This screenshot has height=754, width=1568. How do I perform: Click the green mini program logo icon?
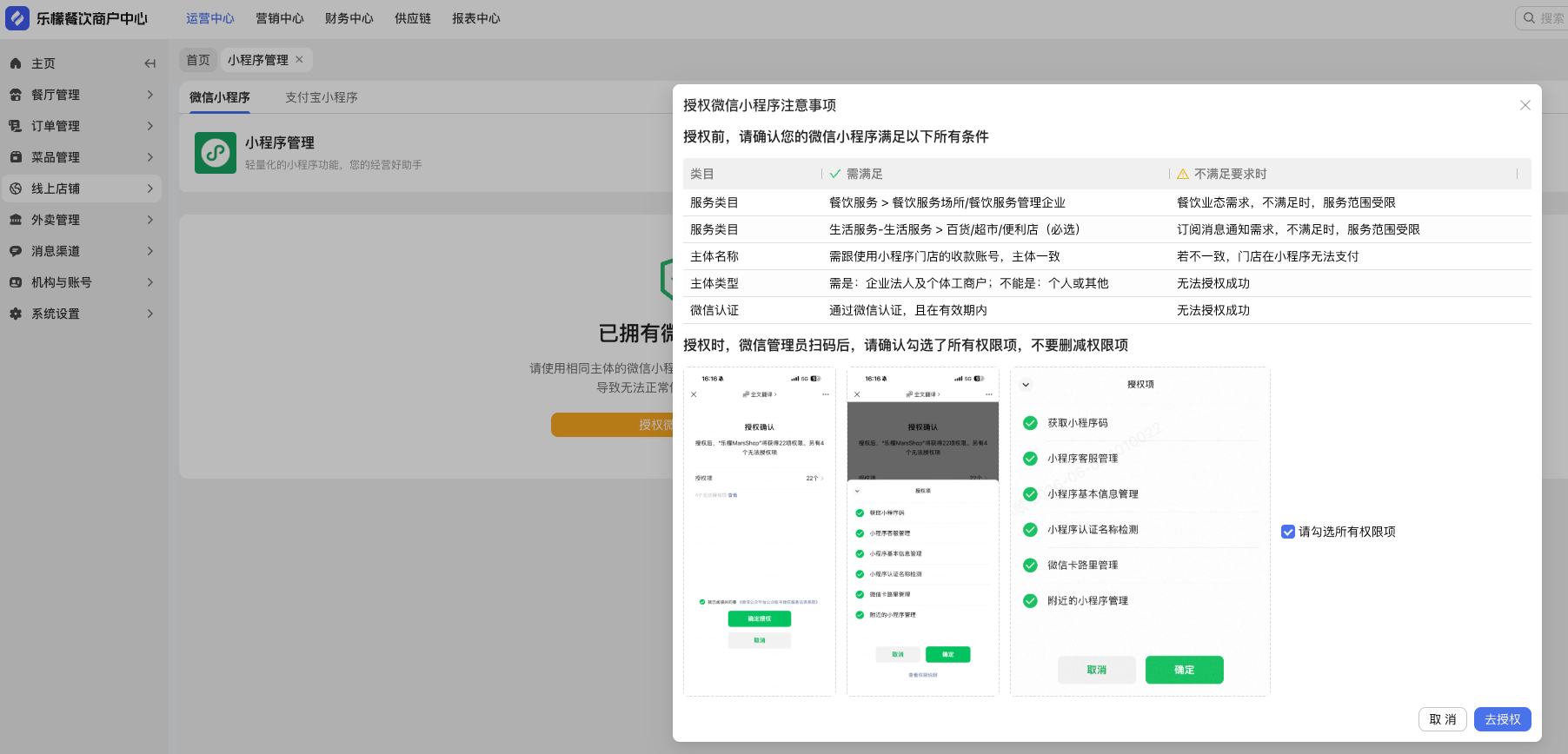coord(216,153)
